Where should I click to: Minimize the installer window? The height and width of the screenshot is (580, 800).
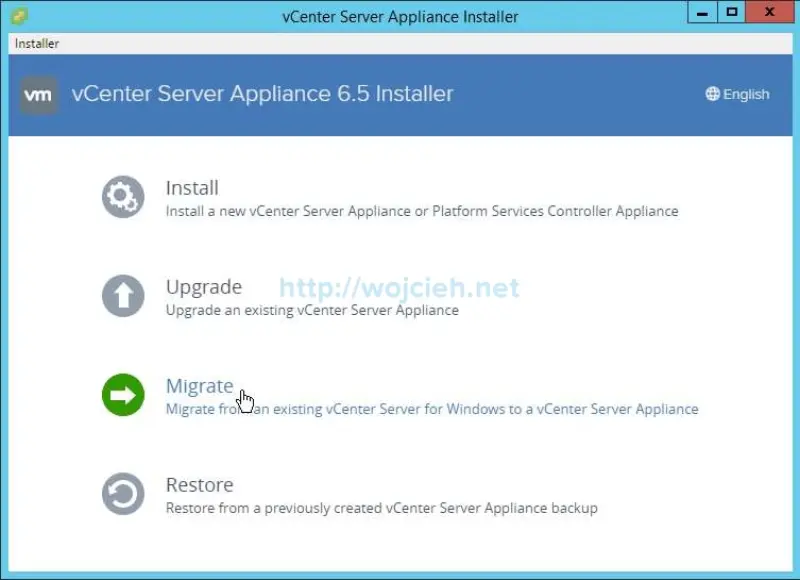click(x=703, y=12)
